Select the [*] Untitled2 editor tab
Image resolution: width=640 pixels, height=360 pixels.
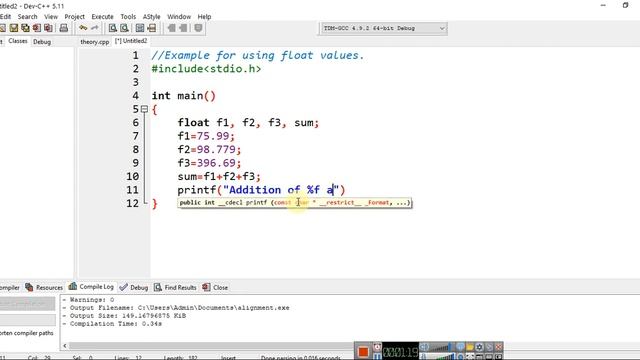tap(131, 41)
